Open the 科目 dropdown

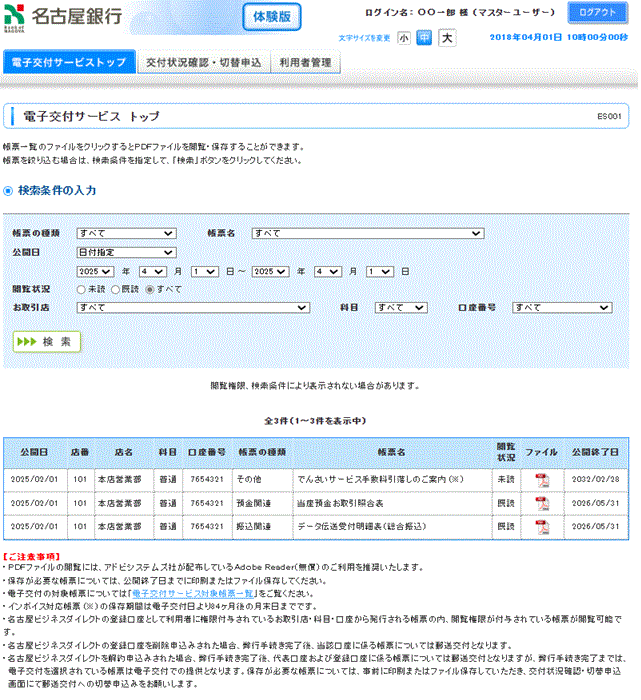pyautogui.click(x=401, y=308)
